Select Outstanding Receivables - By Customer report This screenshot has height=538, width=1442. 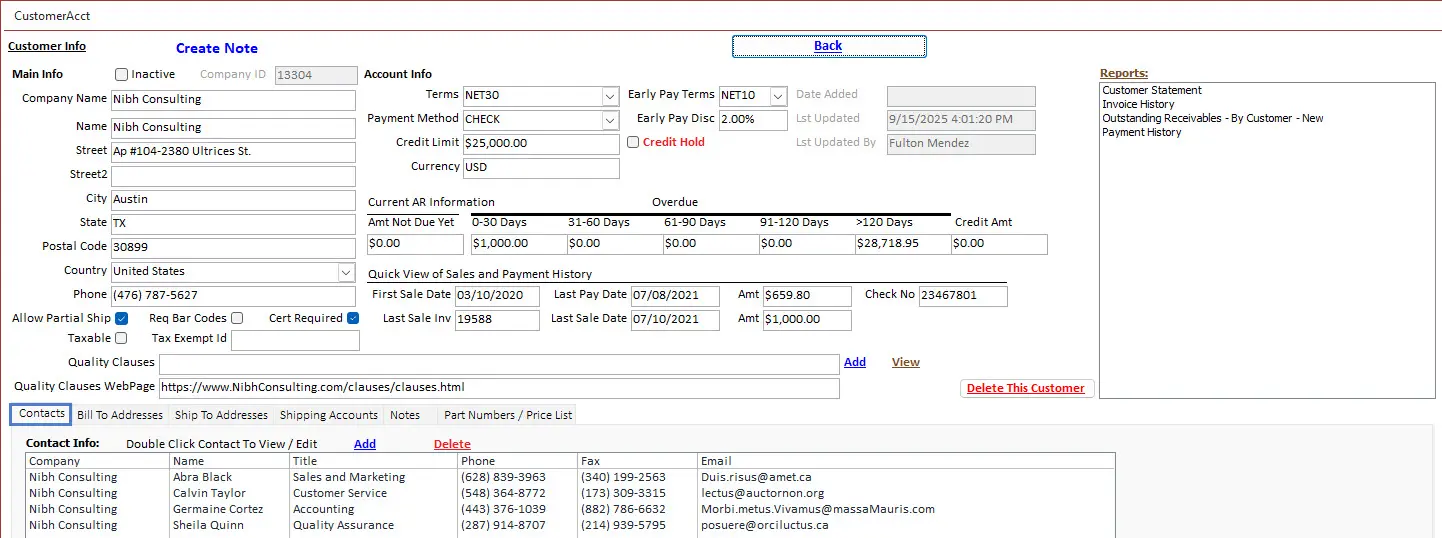(x=1213, y=118)
